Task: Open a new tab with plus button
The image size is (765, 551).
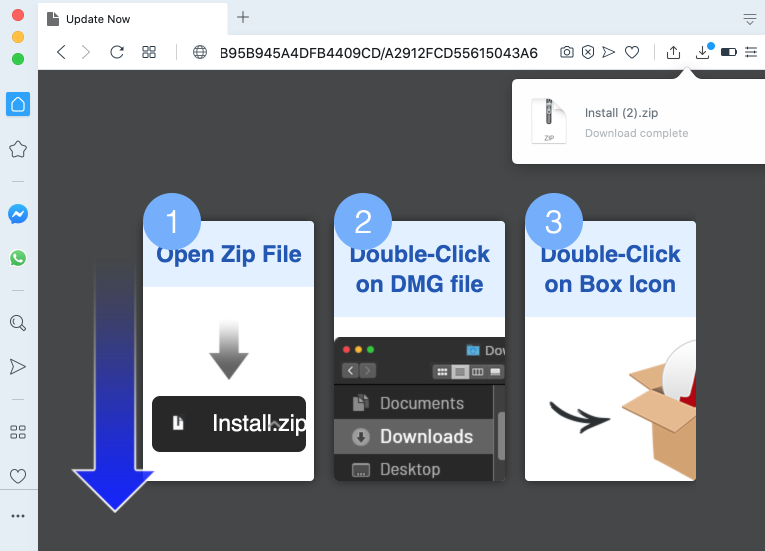Action: pyautogui.click(x=242, y=18)
